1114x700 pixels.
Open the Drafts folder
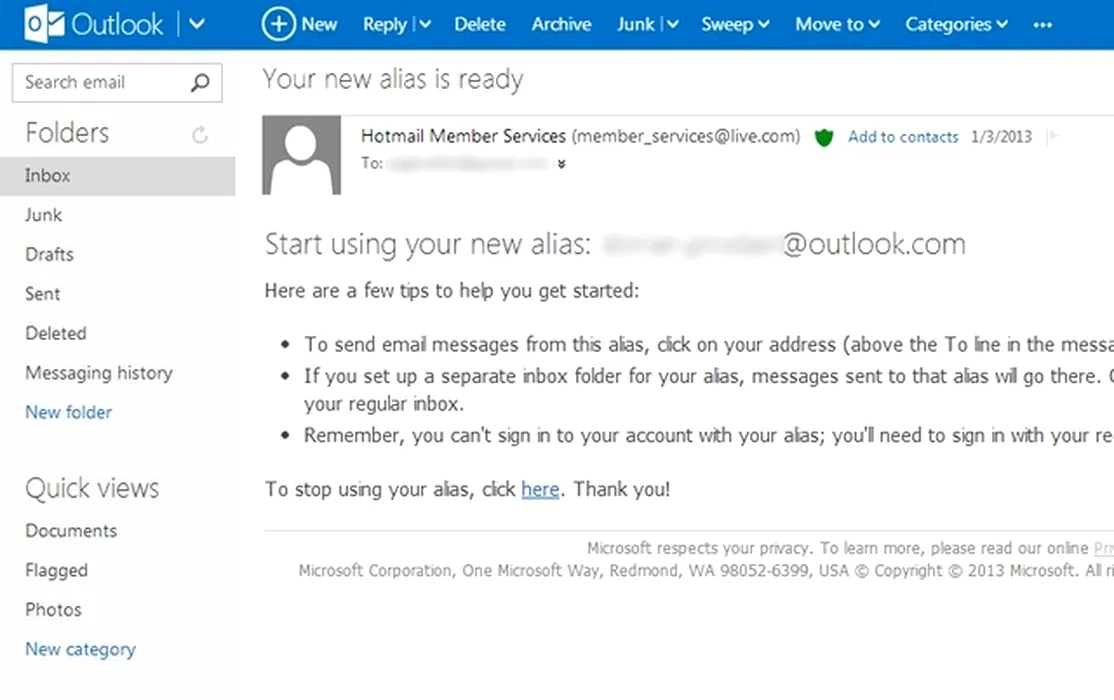coord(49,254)
